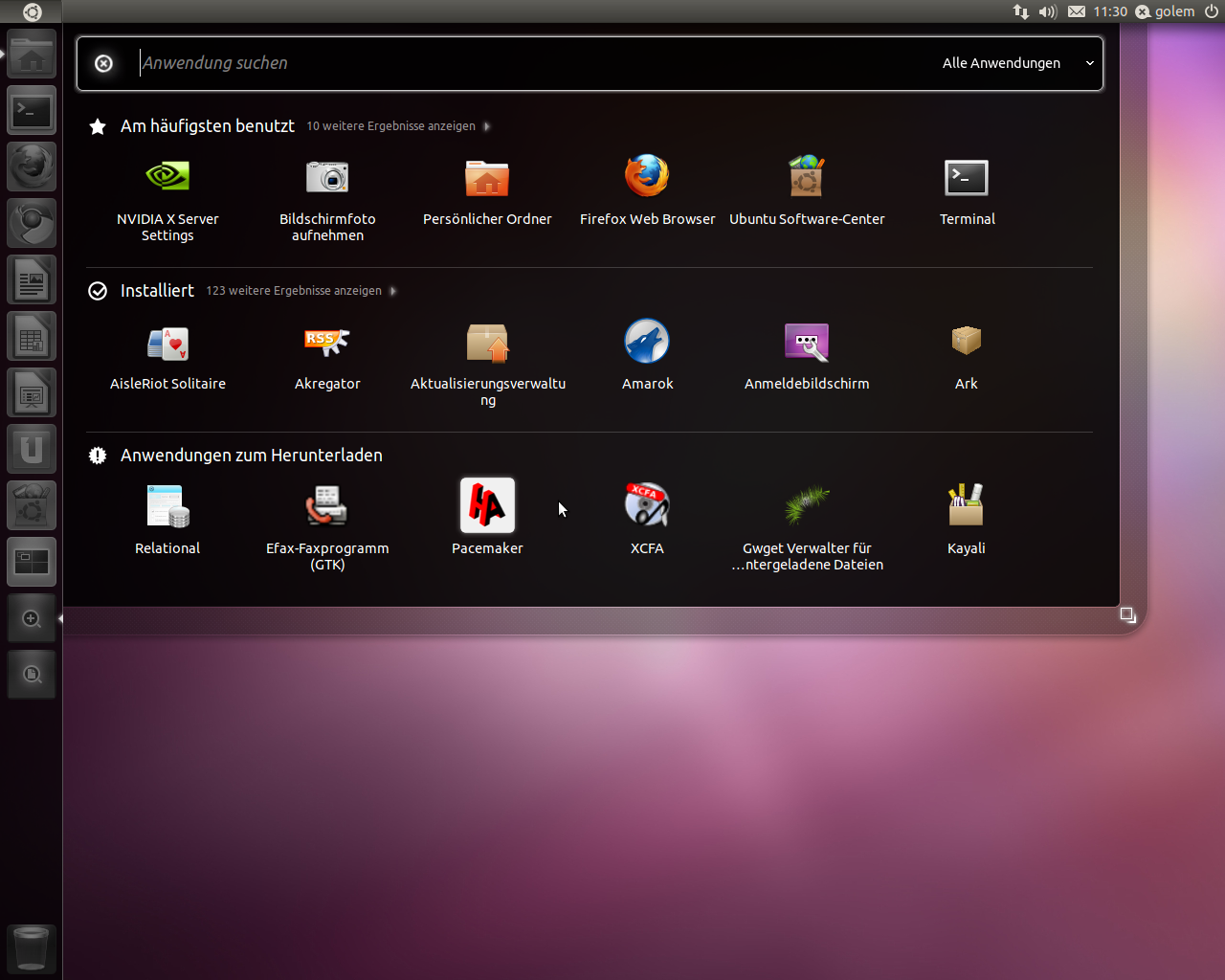The image size is (1225, 980).
Task: Select Relational app for download
Action: coord(167,521)
